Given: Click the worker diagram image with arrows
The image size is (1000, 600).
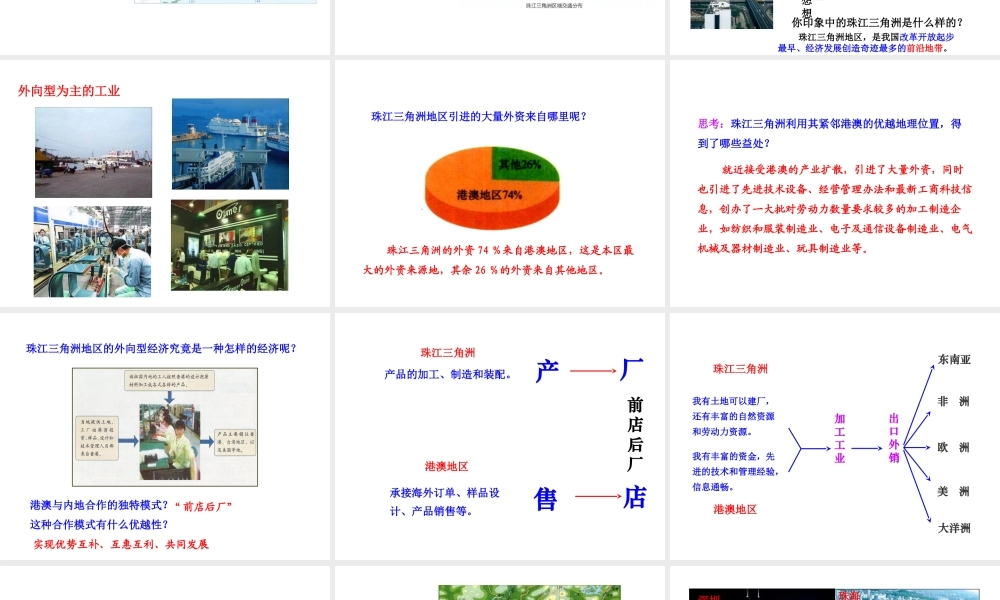Looking at the screenshot, I should click(x=165, y=427).
